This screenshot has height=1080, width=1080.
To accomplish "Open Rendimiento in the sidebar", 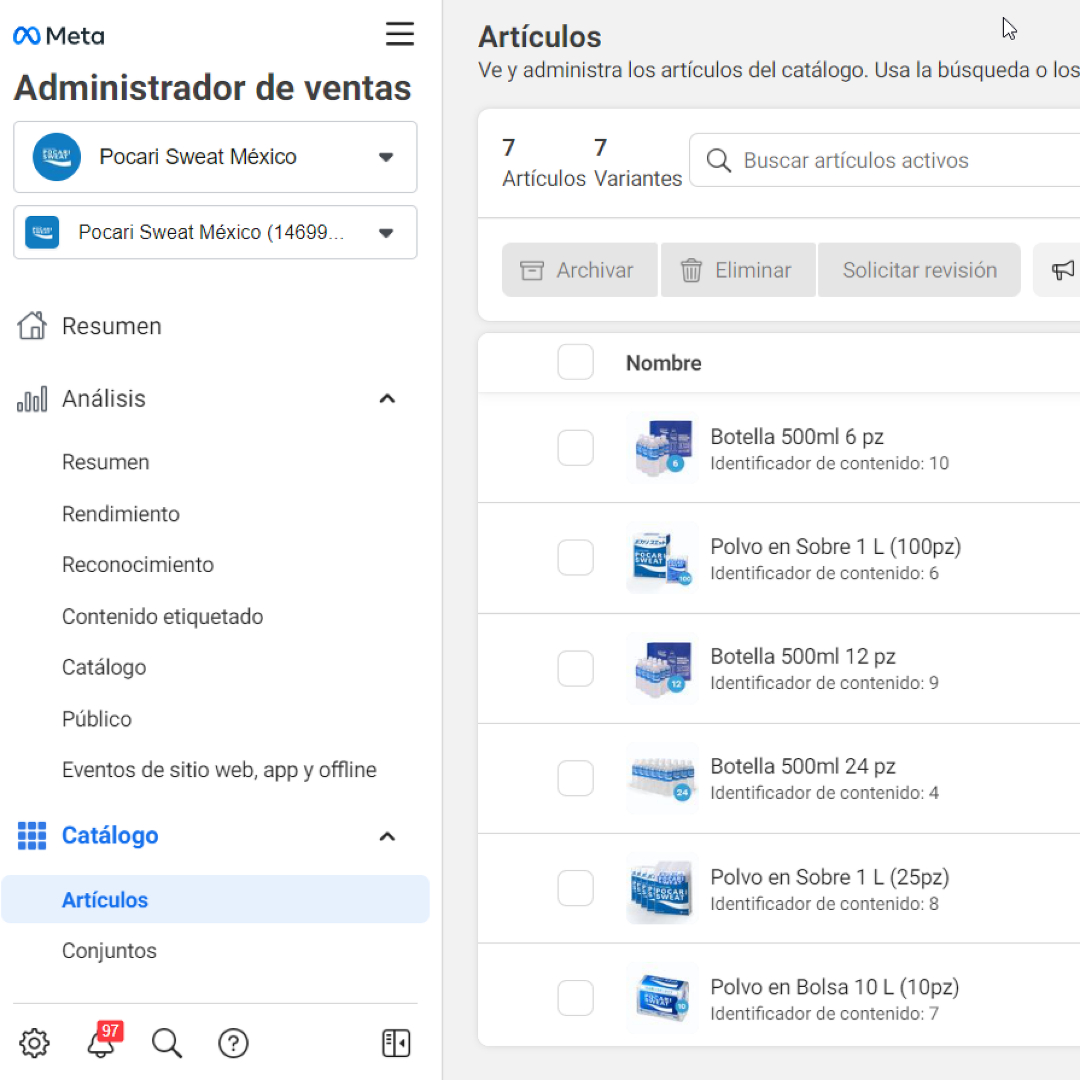I will coord(121,514).
